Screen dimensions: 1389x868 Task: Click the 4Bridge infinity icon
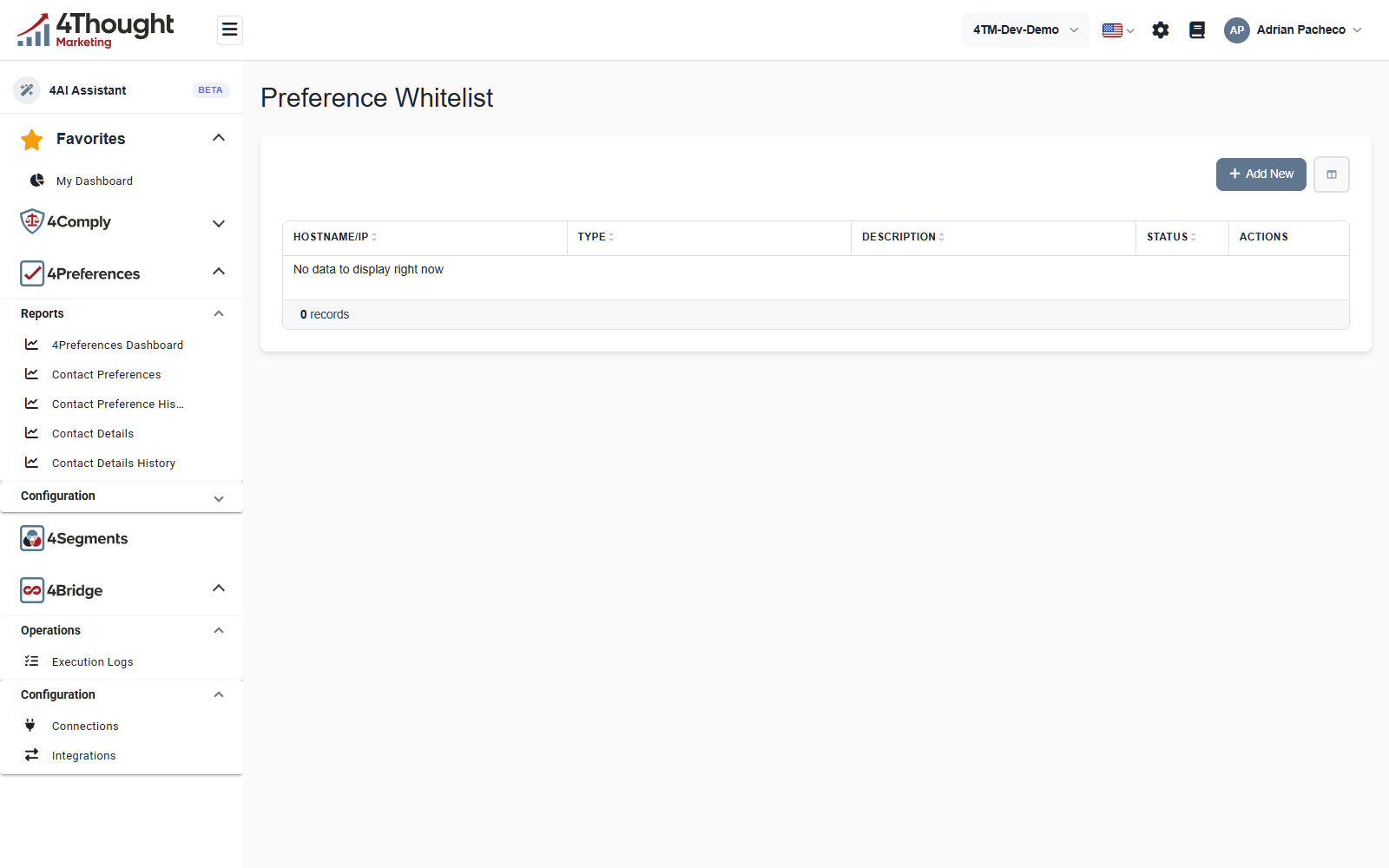(32, 590)
